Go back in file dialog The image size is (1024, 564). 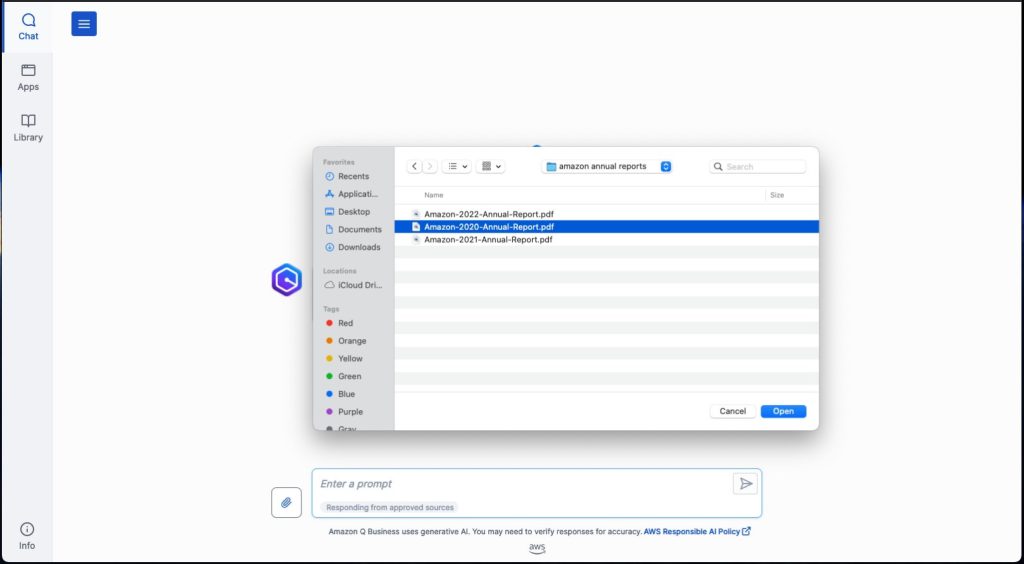click(x=414, y=166)
